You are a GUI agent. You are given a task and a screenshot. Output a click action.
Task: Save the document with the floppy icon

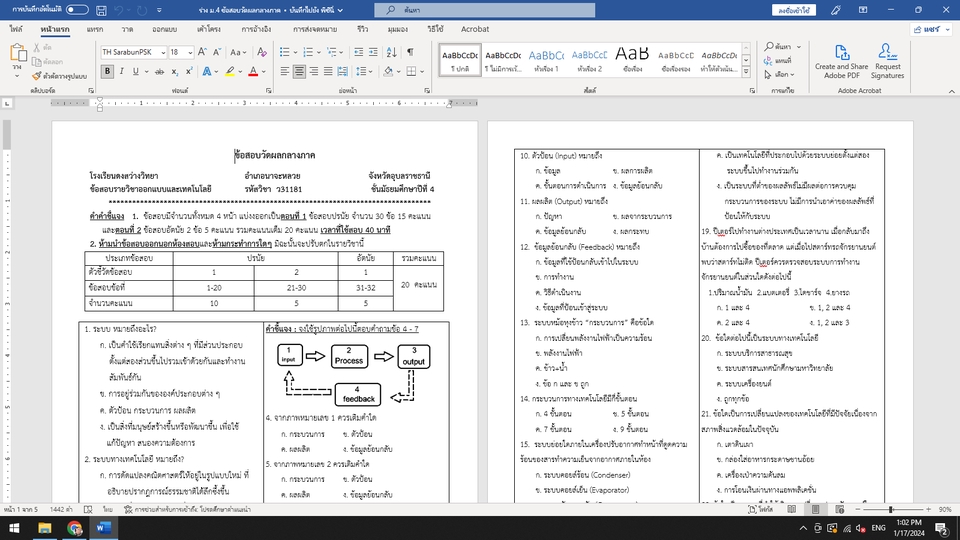click(102, 10)
